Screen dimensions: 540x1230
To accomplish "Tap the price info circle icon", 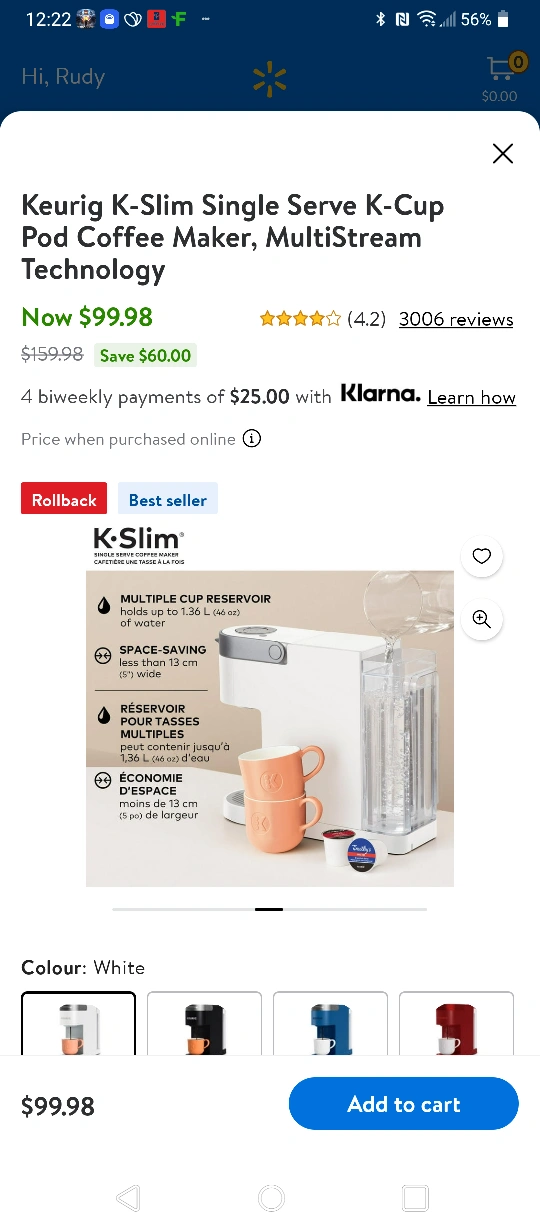I will [x=253, y=439].
